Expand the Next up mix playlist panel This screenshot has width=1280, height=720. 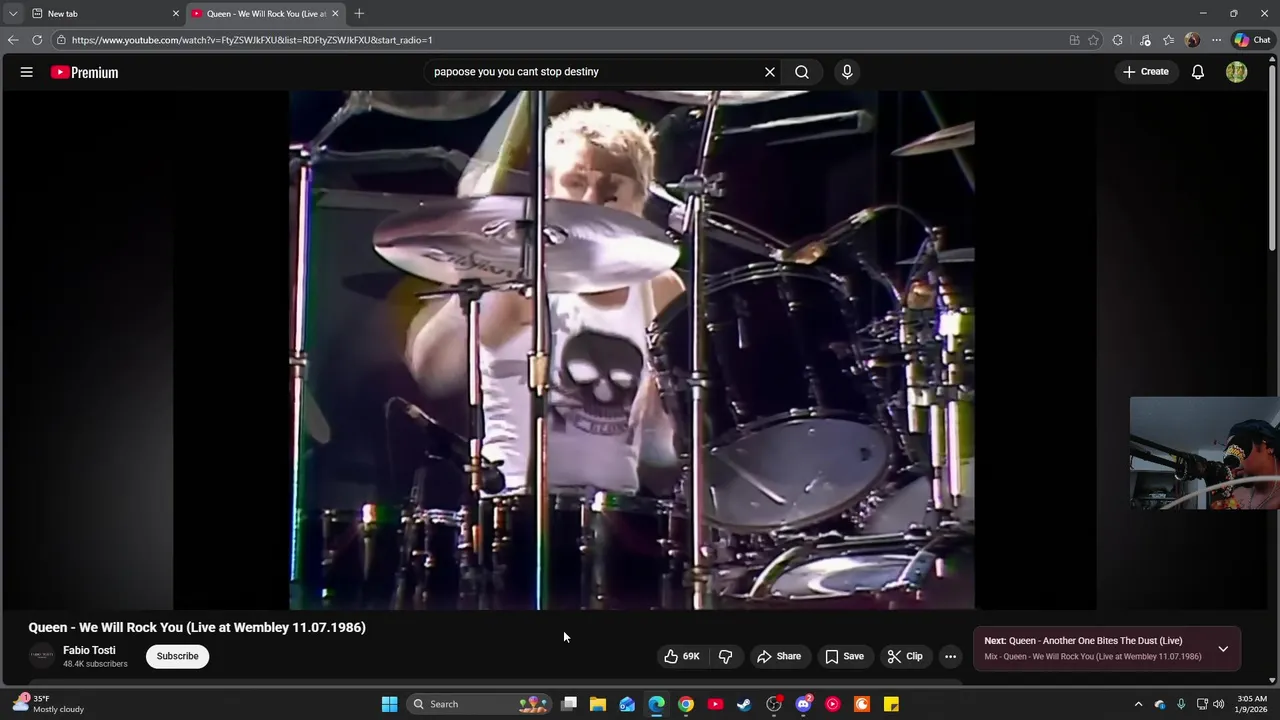click(x=1223, y=649)
